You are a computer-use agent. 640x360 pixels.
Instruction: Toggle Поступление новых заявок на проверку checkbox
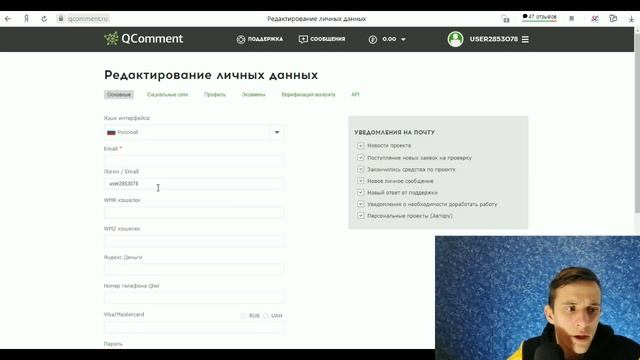pyautogui.click(x=360, y=157)
